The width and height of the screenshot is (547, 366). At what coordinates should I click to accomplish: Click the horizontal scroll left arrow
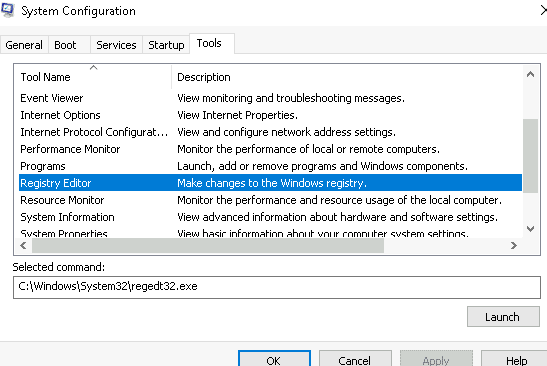pos(23,246)
